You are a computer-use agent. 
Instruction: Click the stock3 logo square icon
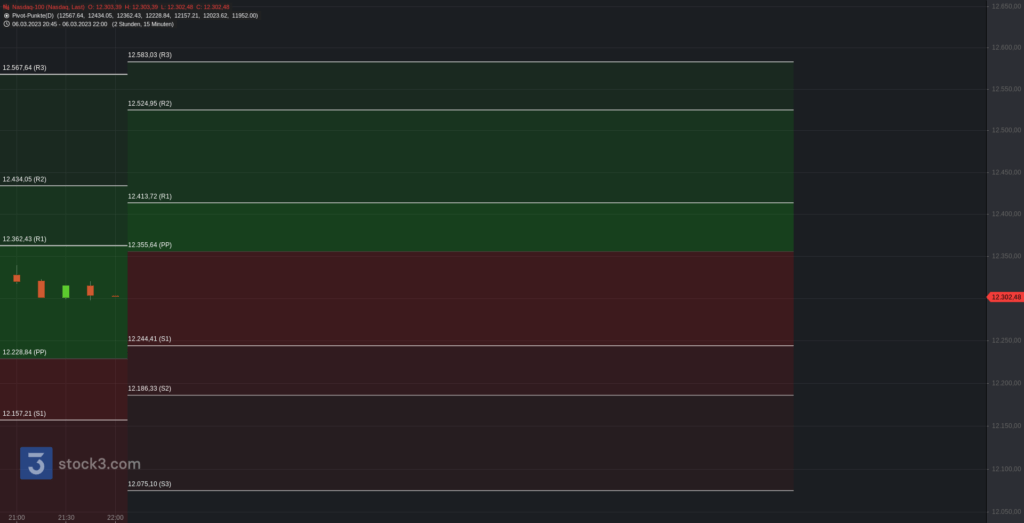coord(36,463)
